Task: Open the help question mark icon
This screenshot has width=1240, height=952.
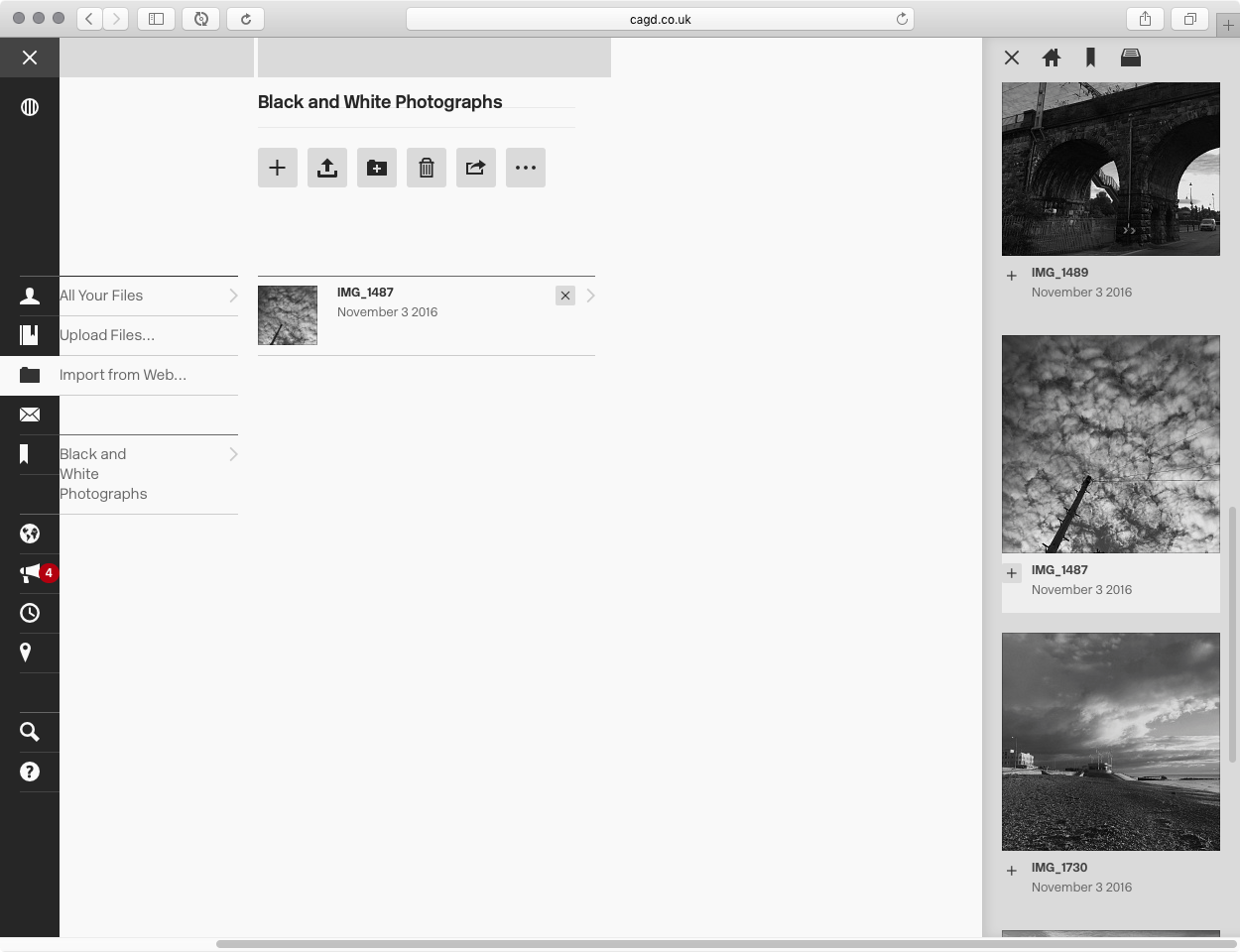Action: coord(30,772)
